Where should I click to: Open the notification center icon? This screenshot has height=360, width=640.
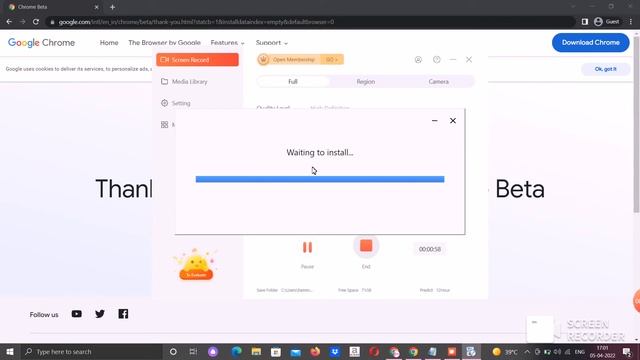[x=627, y=351]
